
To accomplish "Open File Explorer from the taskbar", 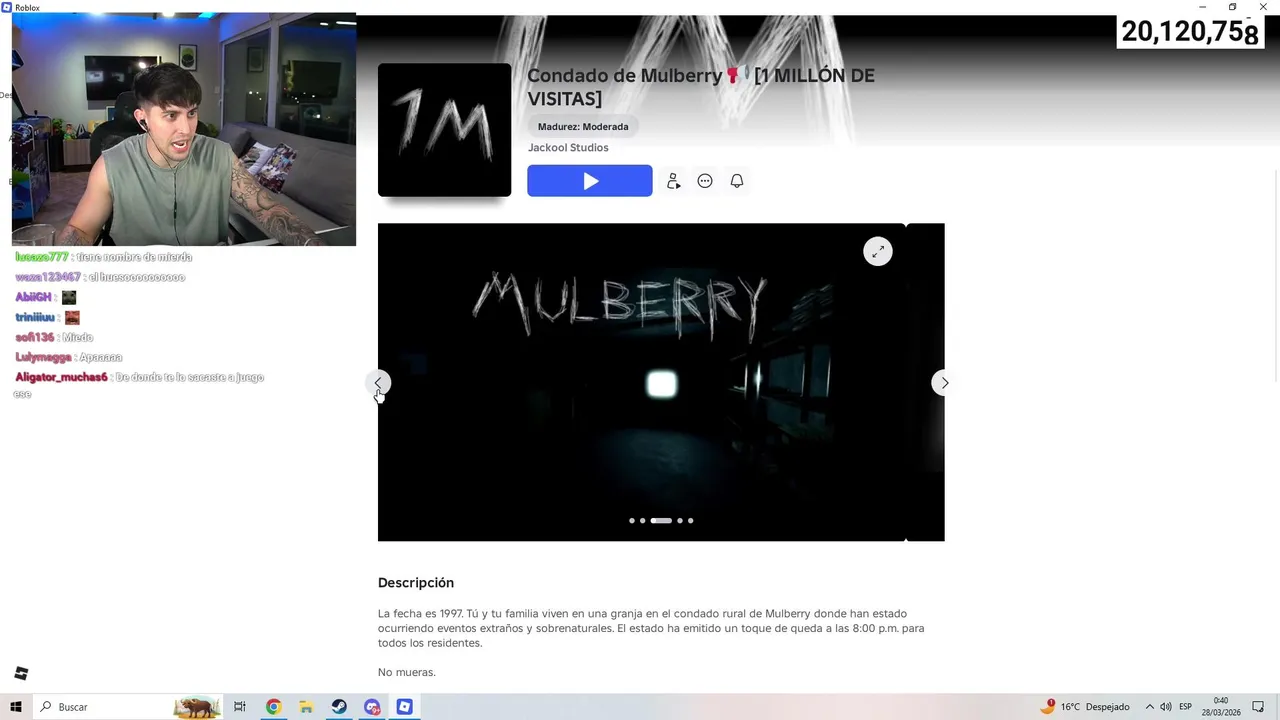I will tap(306, 707).
